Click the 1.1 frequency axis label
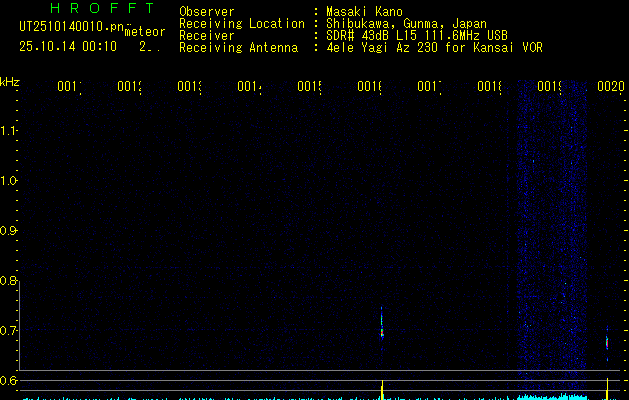This screenshot has width=629, height=400. point(8,130)
